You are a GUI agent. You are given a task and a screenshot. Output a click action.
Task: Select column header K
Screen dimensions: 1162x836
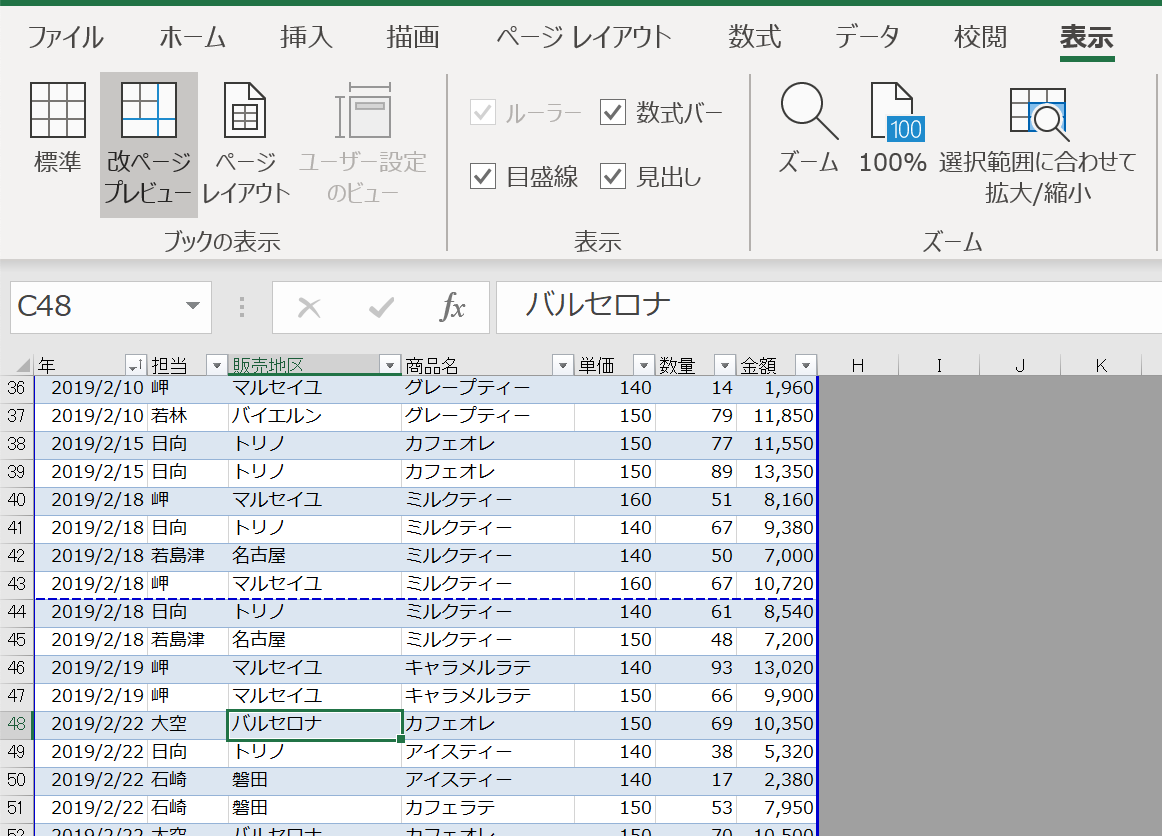coord(1100,365)
